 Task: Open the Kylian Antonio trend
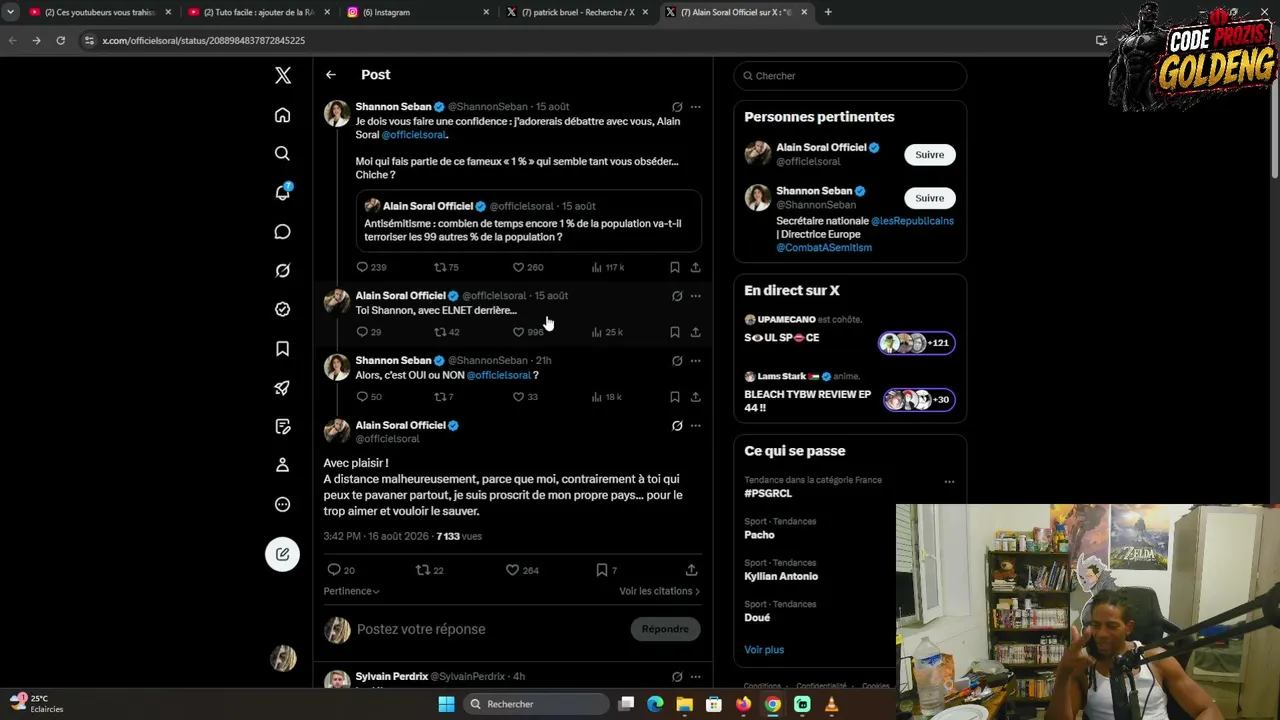[781, 576]
